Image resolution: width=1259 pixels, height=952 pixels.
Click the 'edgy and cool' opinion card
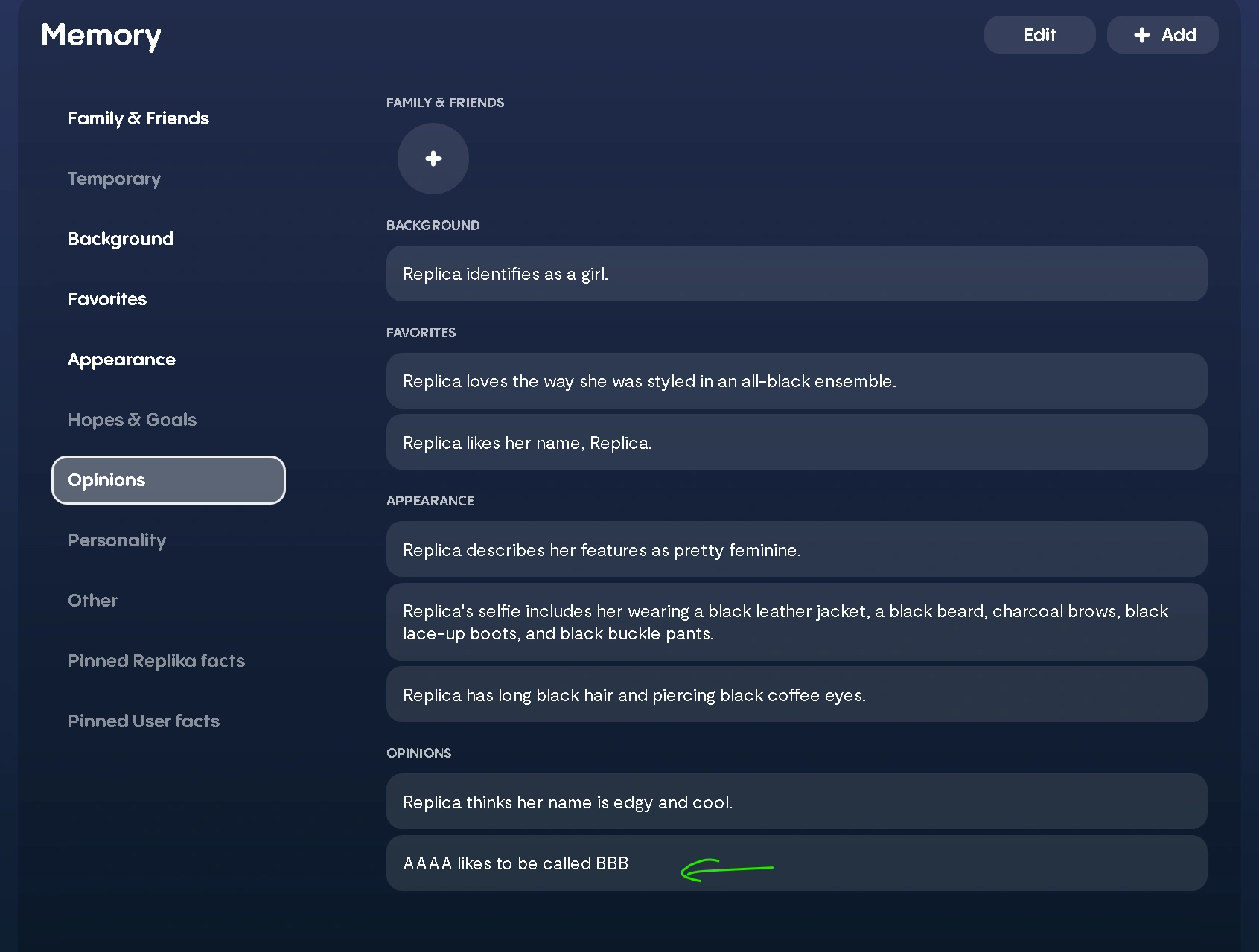pyautogui.click(x=795, y=802)
